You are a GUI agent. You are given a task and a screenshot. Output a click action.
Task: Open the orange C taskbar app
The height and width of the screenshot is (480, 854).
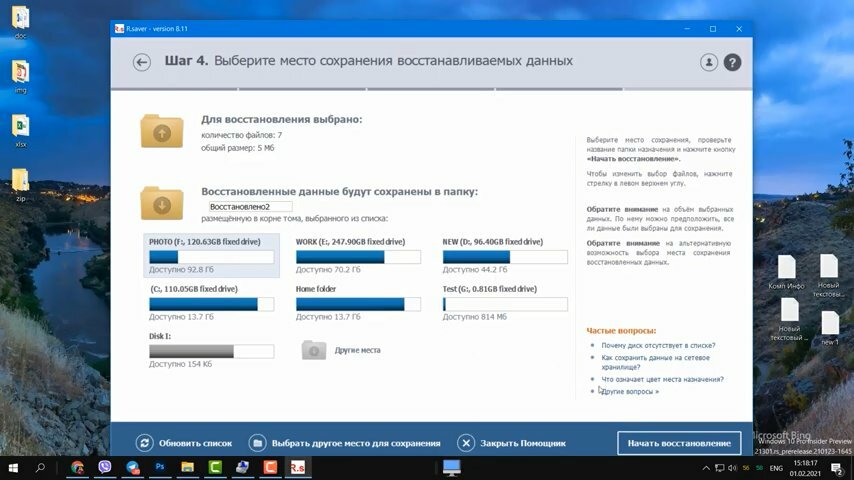270,467
